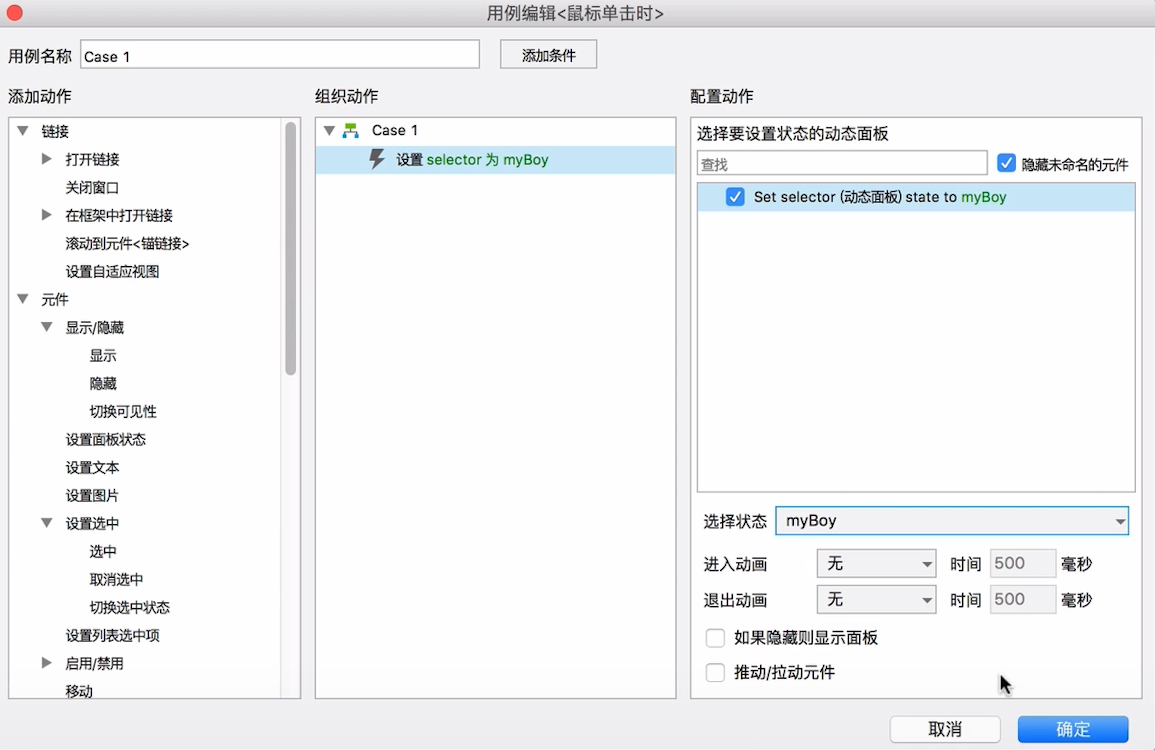The height and width of the screenshot is (750, 1155).
Task: Select 设置面板状态 action
Action: pyautogui.click(x=106, y=440)
